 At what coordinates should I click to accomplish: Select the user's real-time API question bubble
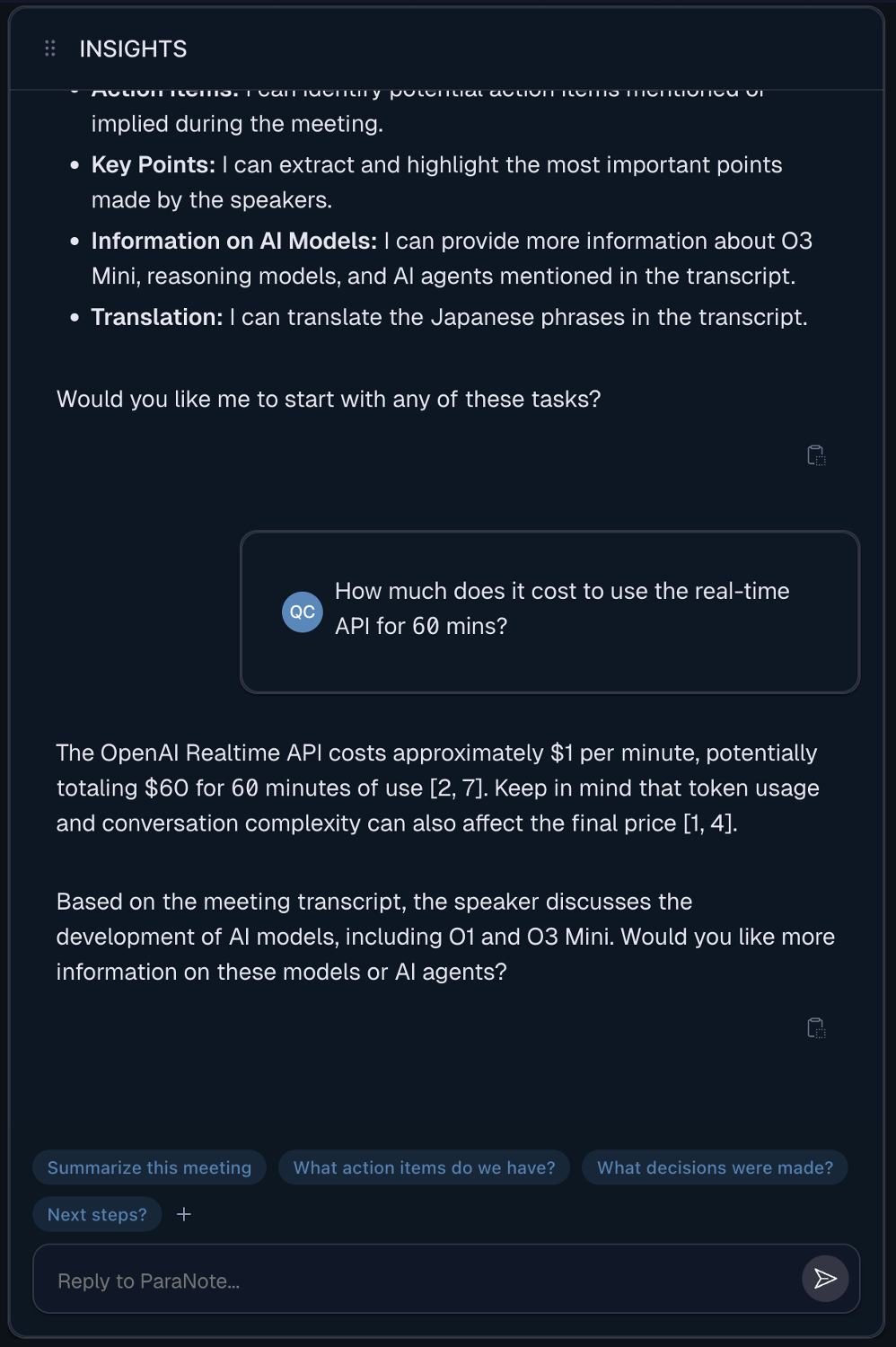tap(549, 612)
